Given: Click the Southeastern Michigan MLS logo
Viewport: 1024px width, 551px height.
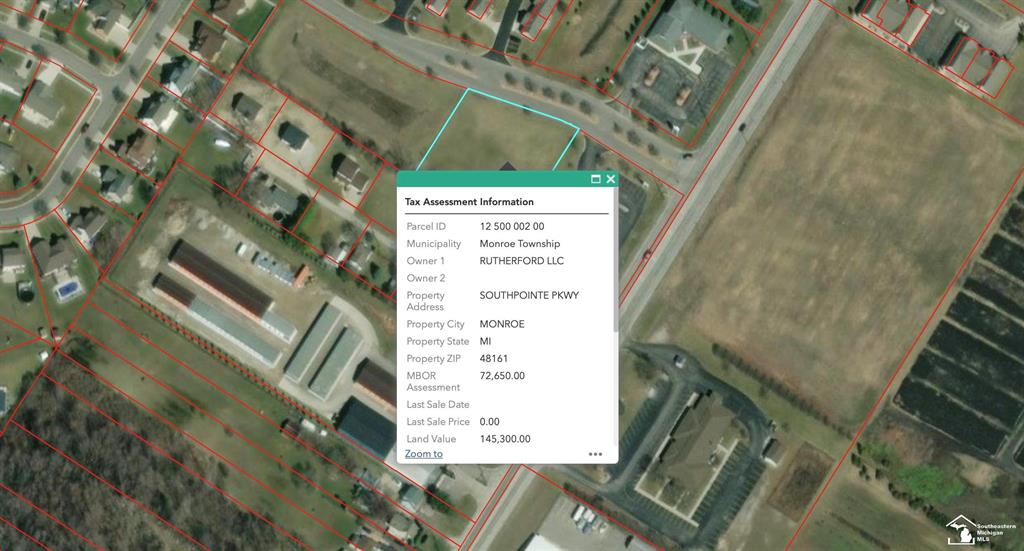Looking at the screenshot, I should tap(982, 530).
